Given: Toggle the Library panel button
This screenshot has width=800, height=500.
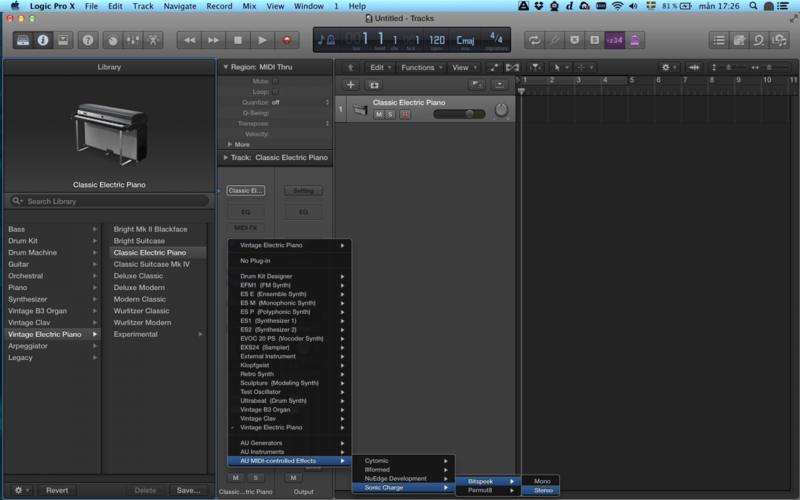Looking at the screenshot, I should tap(23, 40).
